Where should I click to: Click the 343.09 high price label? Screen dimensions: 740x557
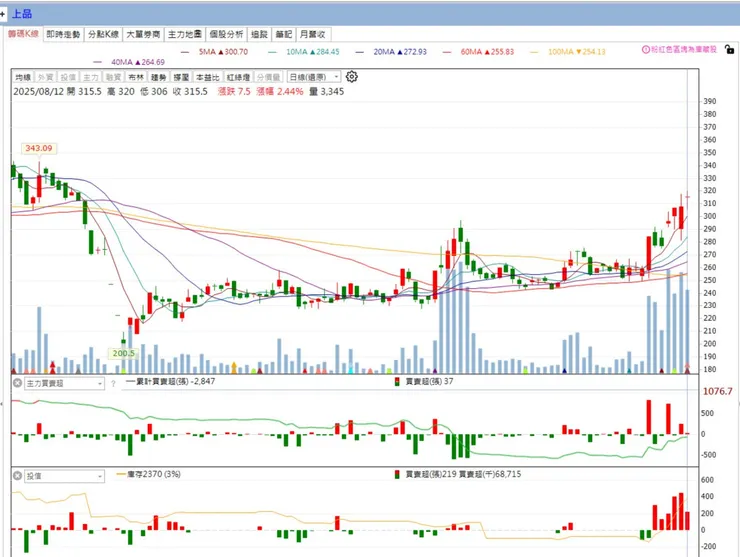tap(39, 148)
